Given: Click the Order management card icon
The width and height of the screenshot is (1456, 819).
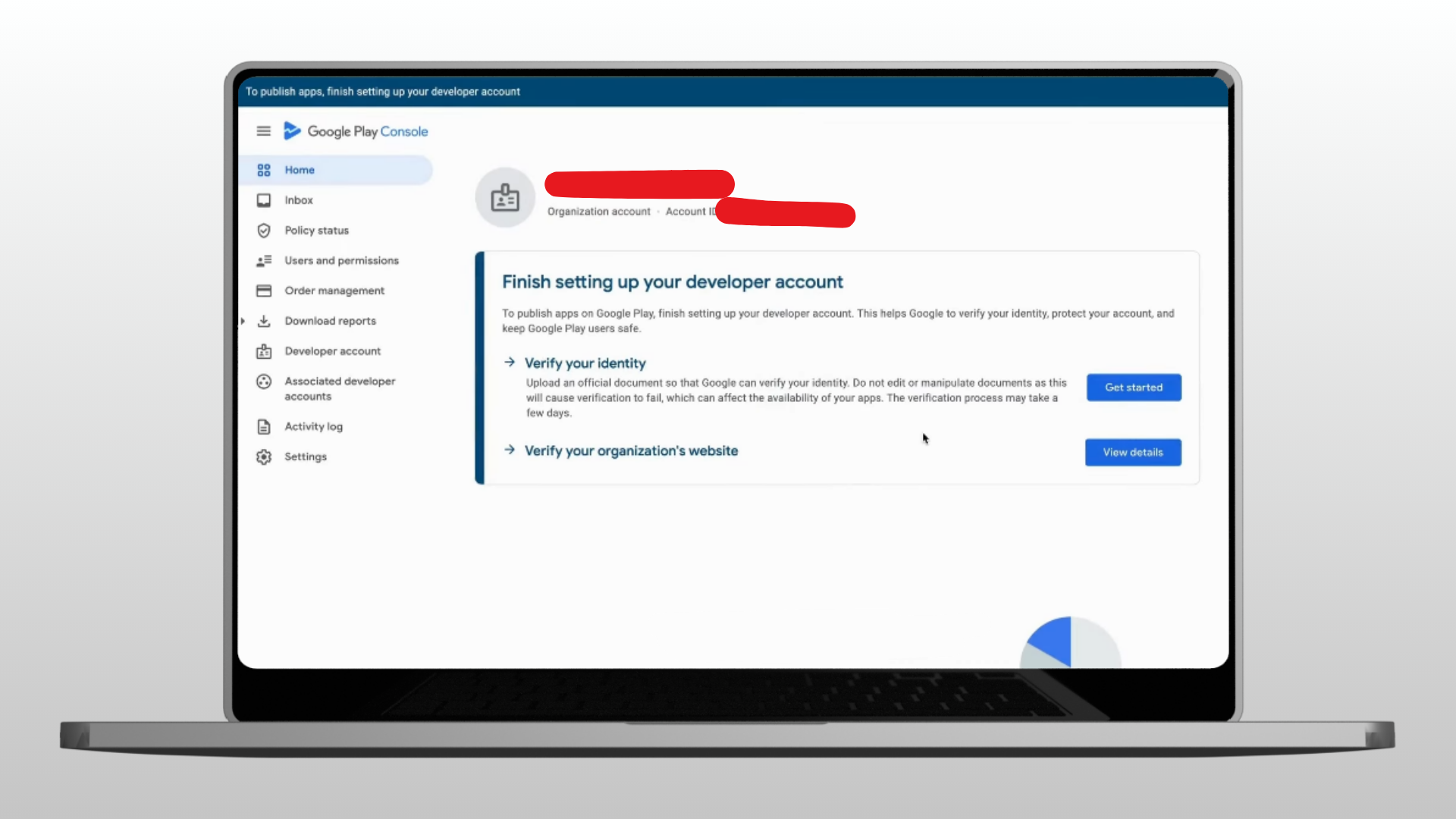Looking at the screenshot, I should [x=263, y=291].
